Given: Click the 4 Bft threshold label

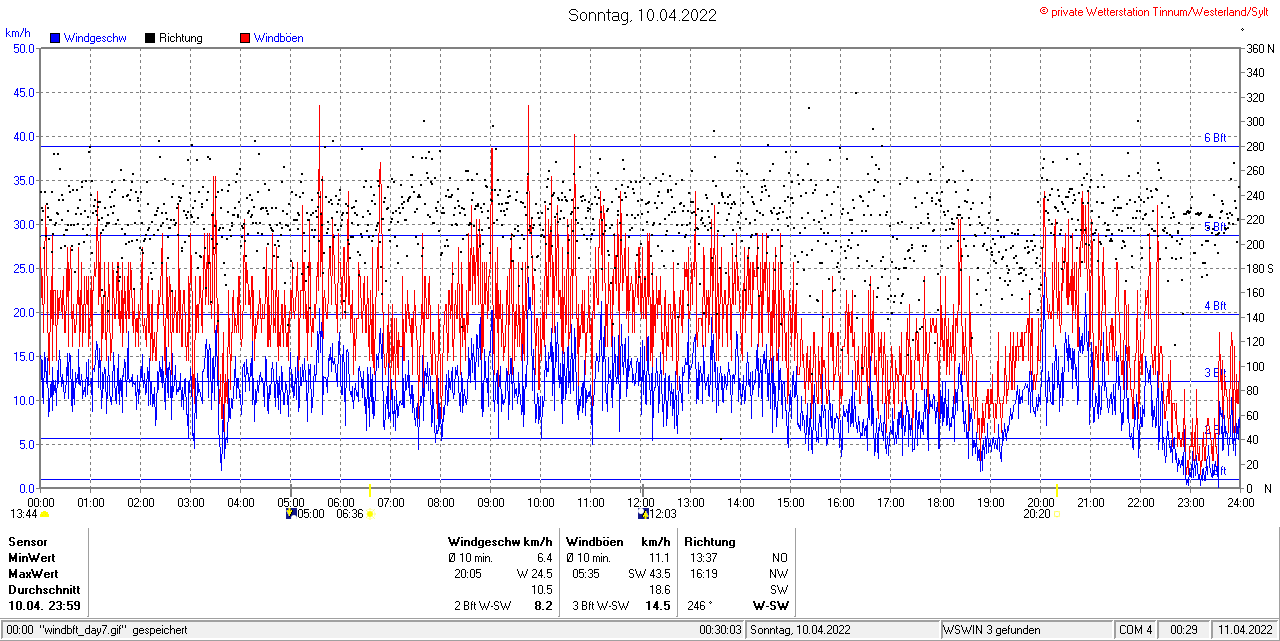Looking at the screenshot, I should [x=1215, y=306].
